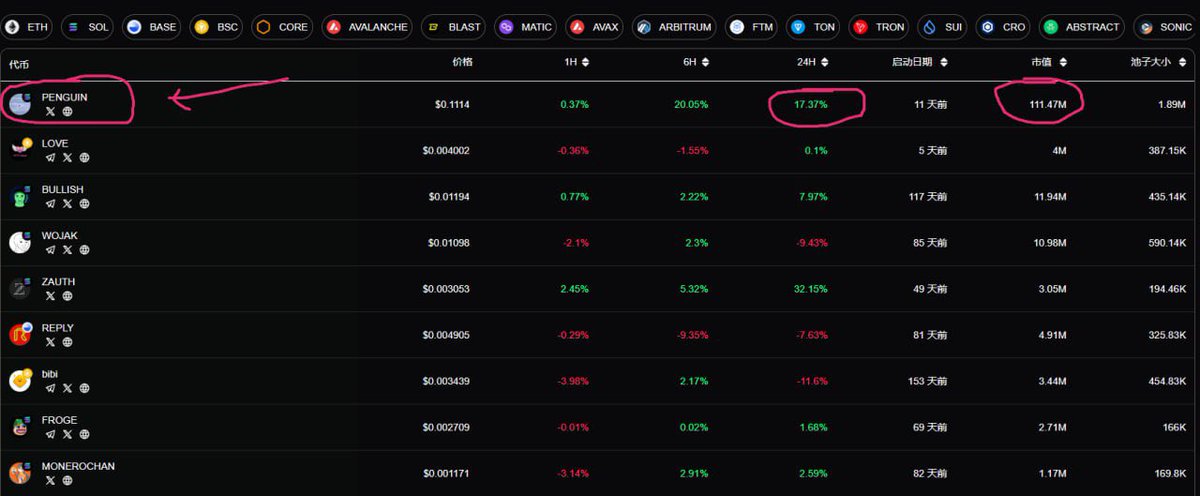The image size is (1200, 496).
Task: Open BULLISH's Telegram icon
Action: tap(51, 203)
